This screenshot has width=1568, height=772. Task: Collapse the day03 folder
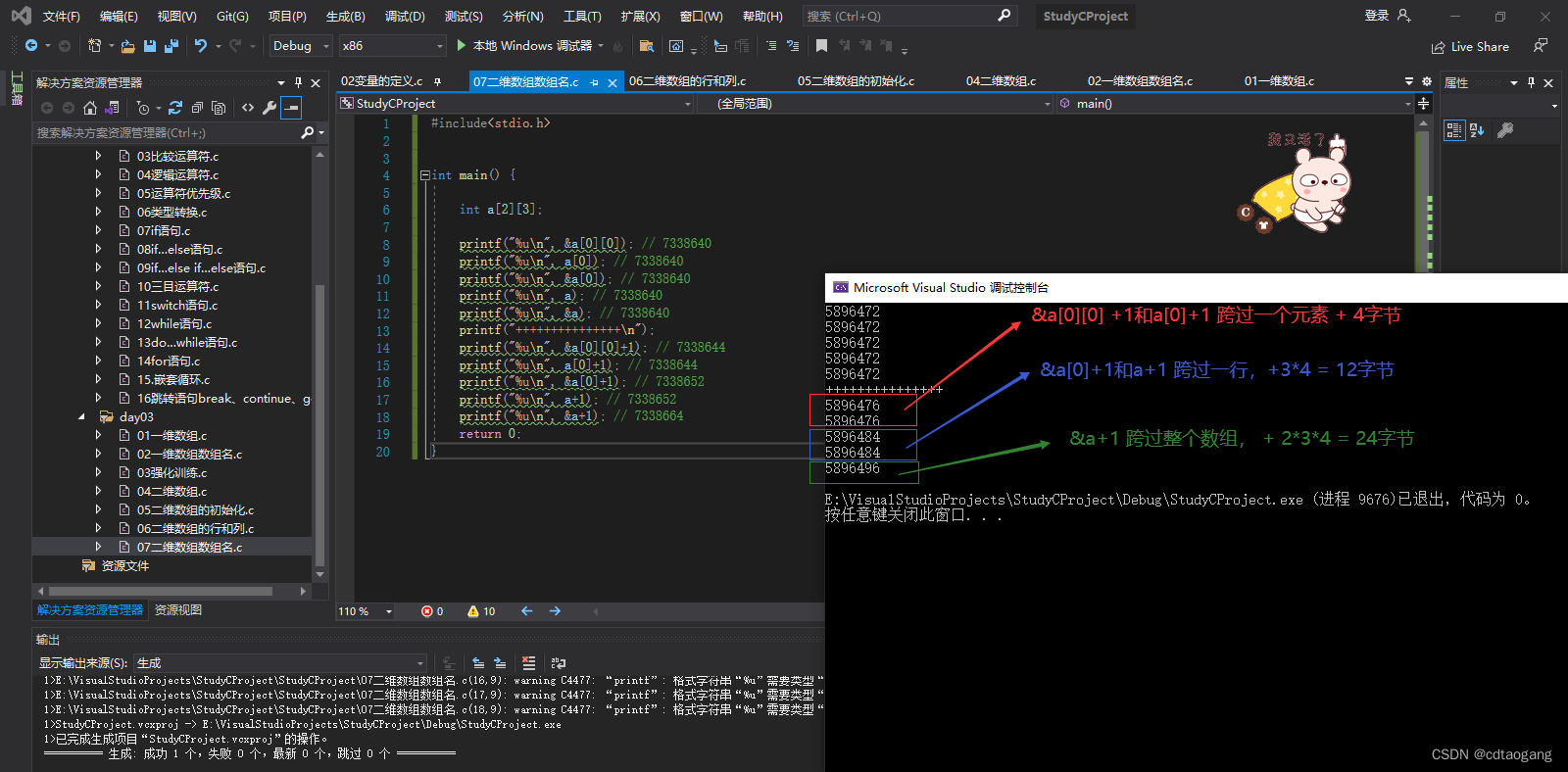[x=81, y=417]
